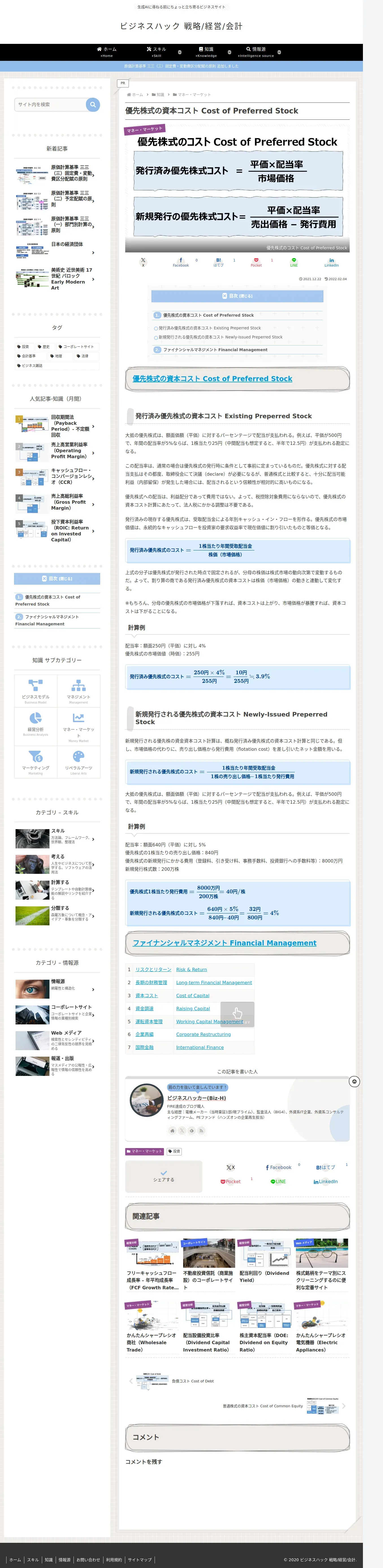The height and width of the screenshot is (1568, 383).
Task: Click the ファイナンシャルマネジメント Financial Management heading link
Action: [224, 943]
